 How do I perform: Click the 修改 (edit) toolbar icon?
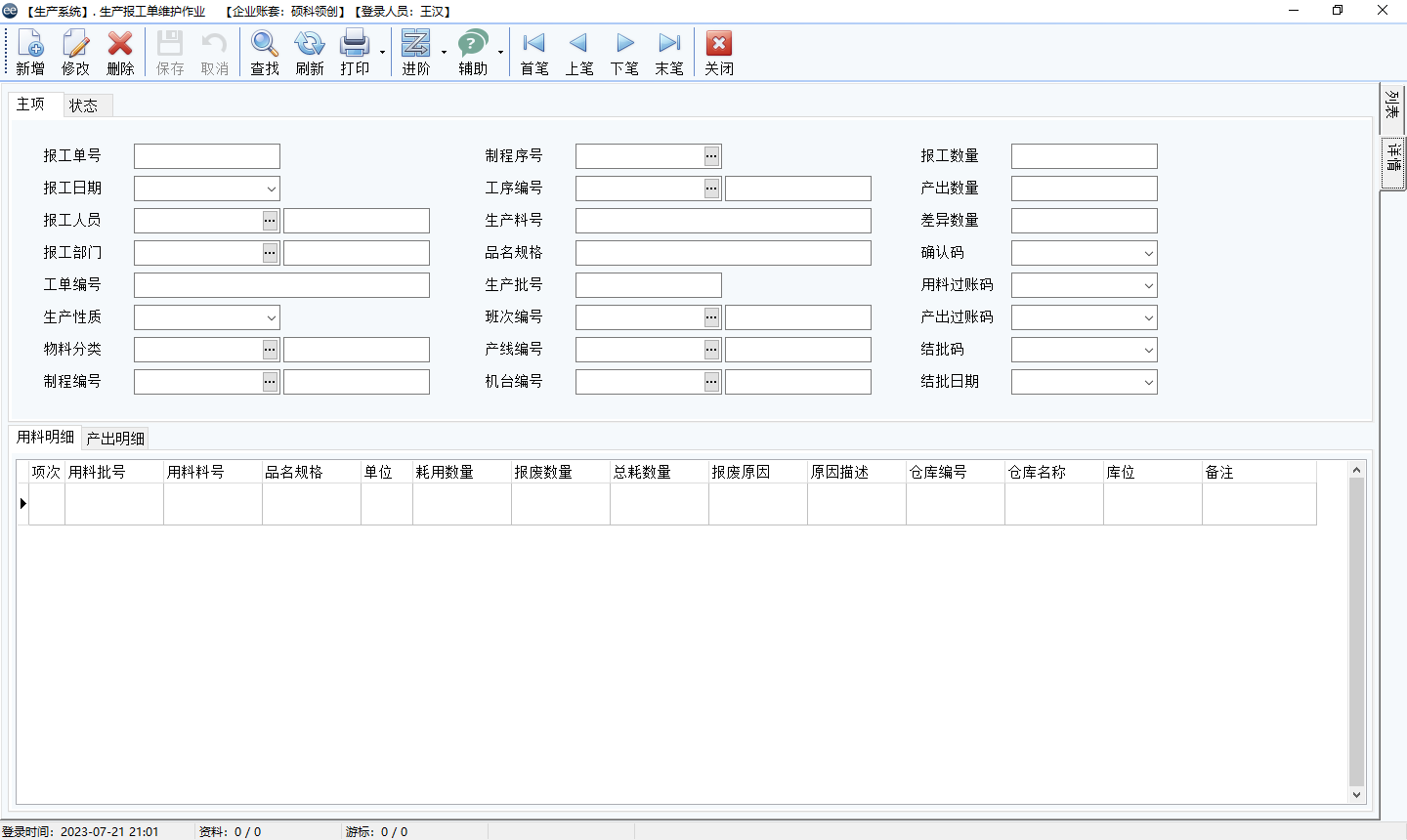(75, 52)
